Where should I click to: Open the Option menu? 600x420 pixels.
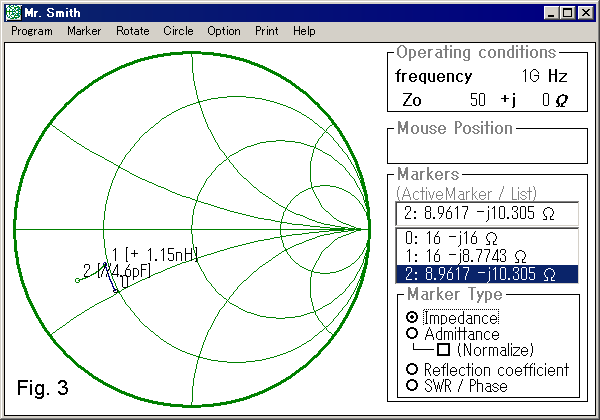point(224,31)
